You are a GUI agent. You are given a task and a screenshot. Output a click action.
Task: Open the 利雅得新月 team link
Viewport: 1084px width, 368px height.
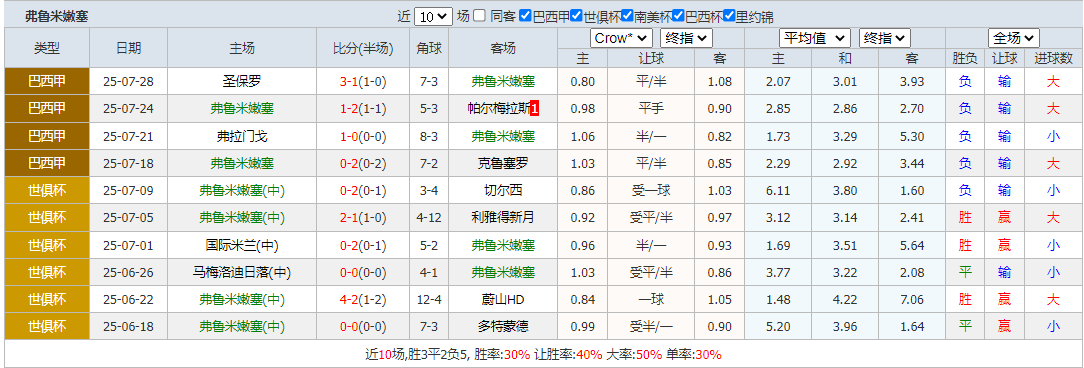[503, 218]
